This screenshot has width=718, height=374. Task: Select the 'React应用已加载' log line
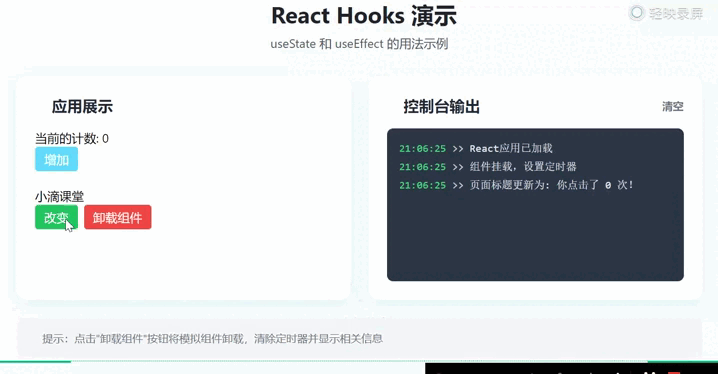coord(476,148)
